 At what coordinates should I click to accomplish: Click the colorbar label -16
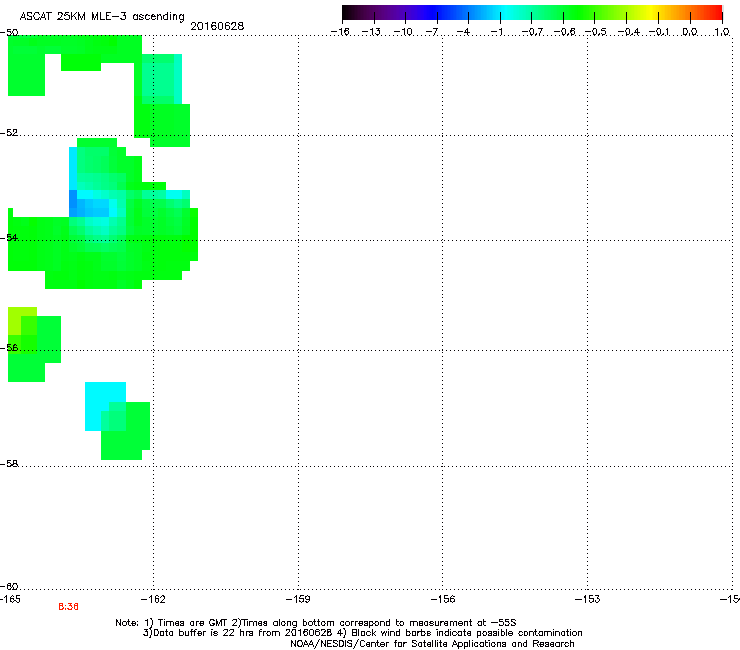click(x=340, y=32)
